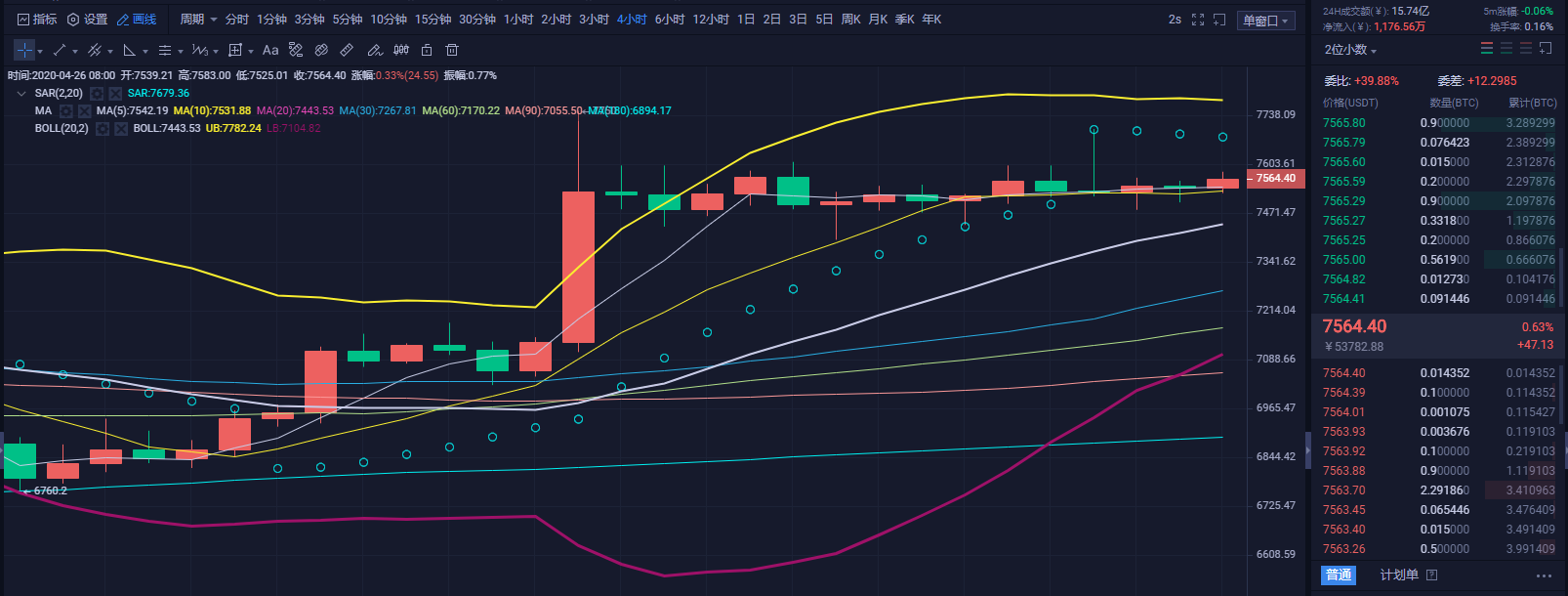Select the ruler measuring tool

[347, 50]
